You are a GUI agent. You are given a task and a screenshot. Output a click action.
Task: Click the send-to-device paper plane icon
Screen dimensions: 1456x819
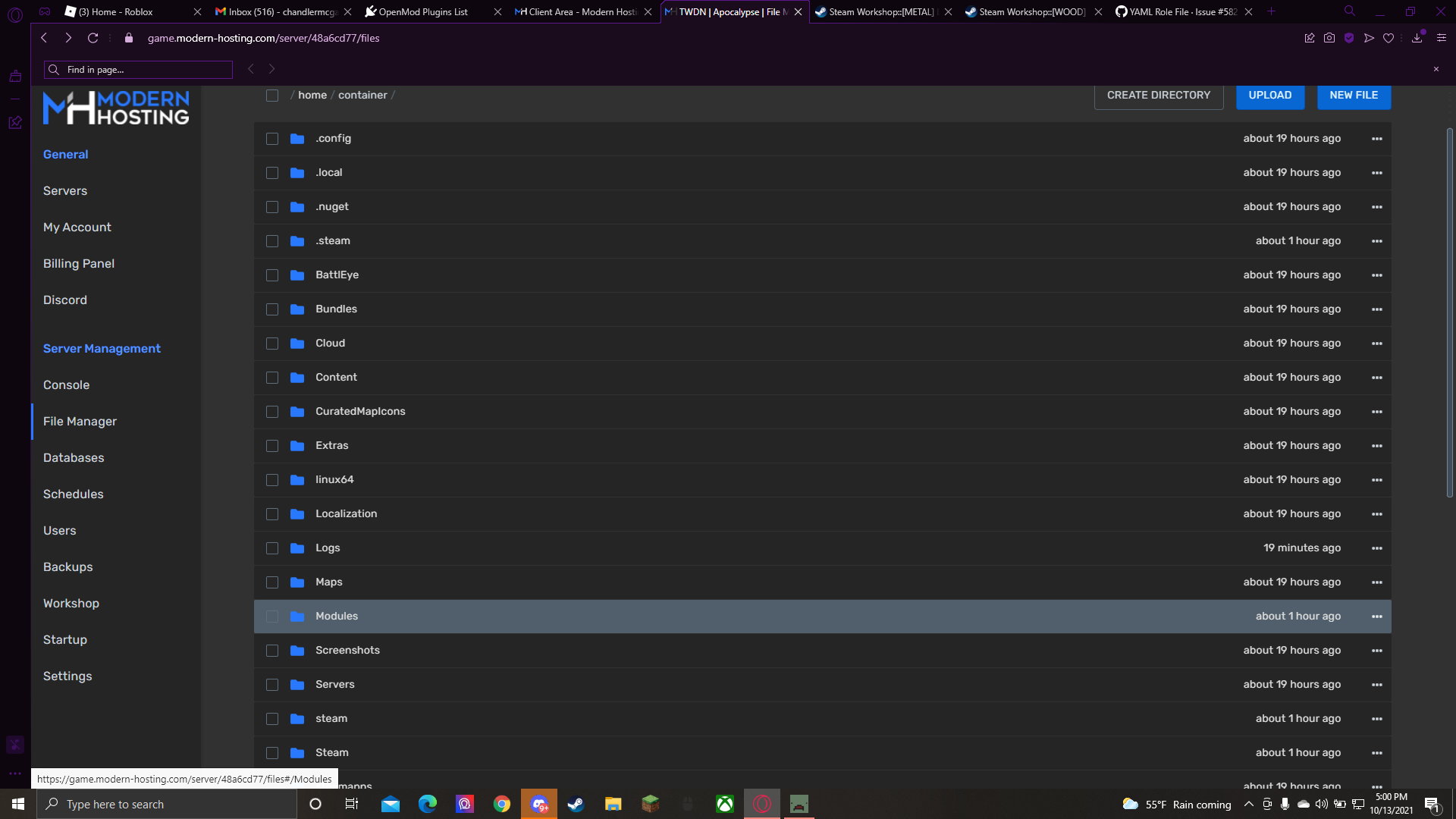(1368, 38)
